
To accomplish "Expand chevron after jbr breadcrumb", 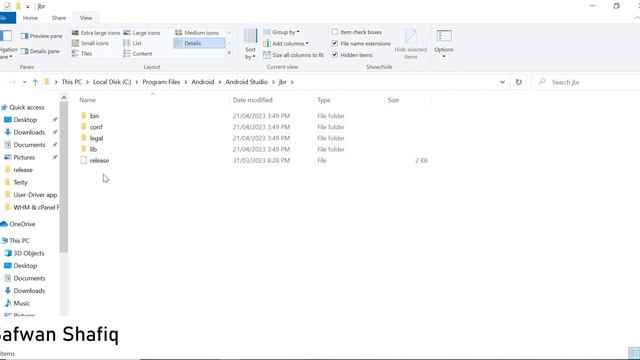I will click(x=292, y=82).
